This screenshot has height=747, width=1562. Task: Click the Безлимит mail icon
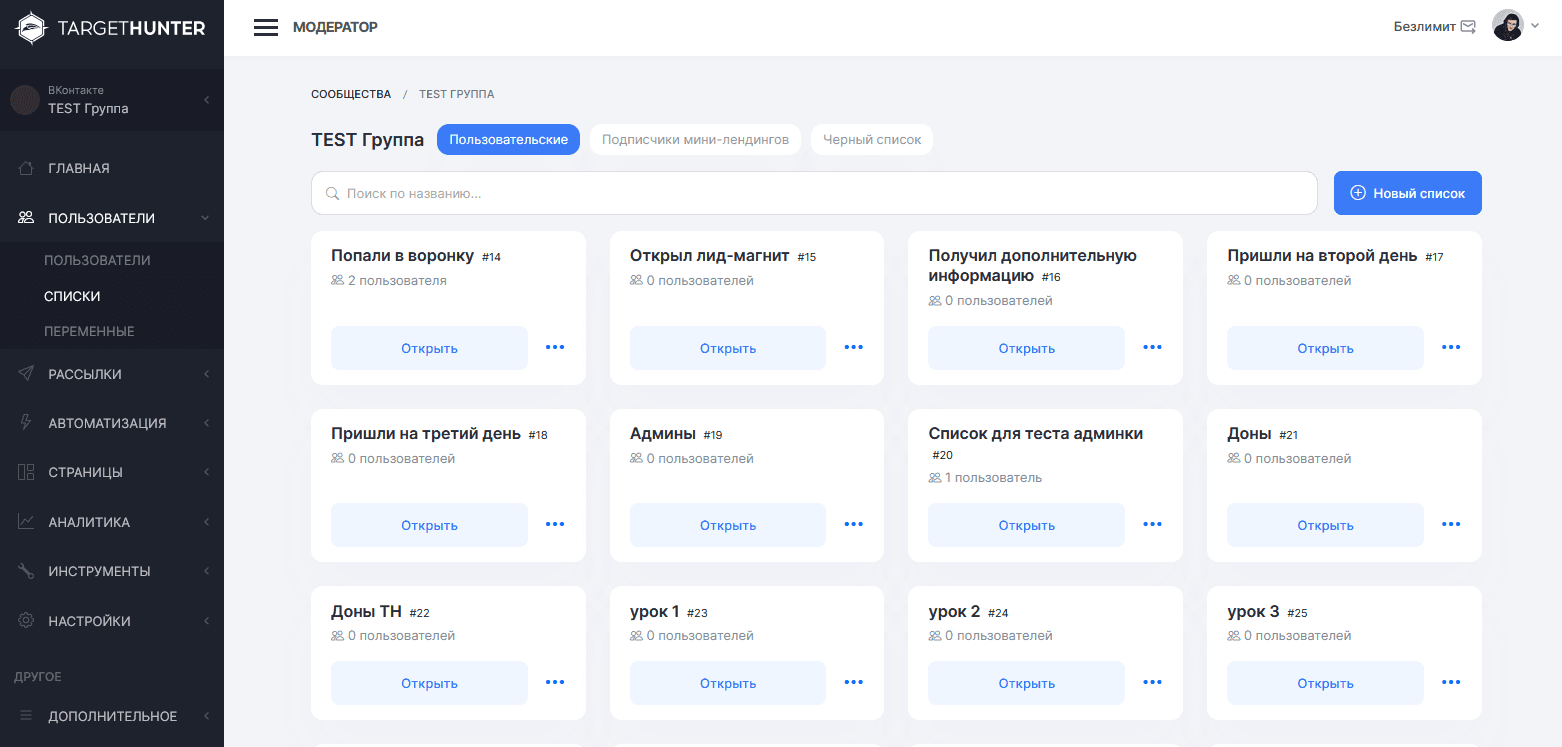1468,27
